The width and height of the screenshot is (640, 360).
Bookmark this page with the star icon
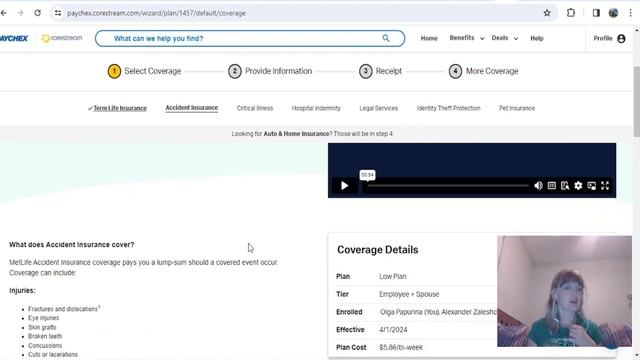coord(547,13)
